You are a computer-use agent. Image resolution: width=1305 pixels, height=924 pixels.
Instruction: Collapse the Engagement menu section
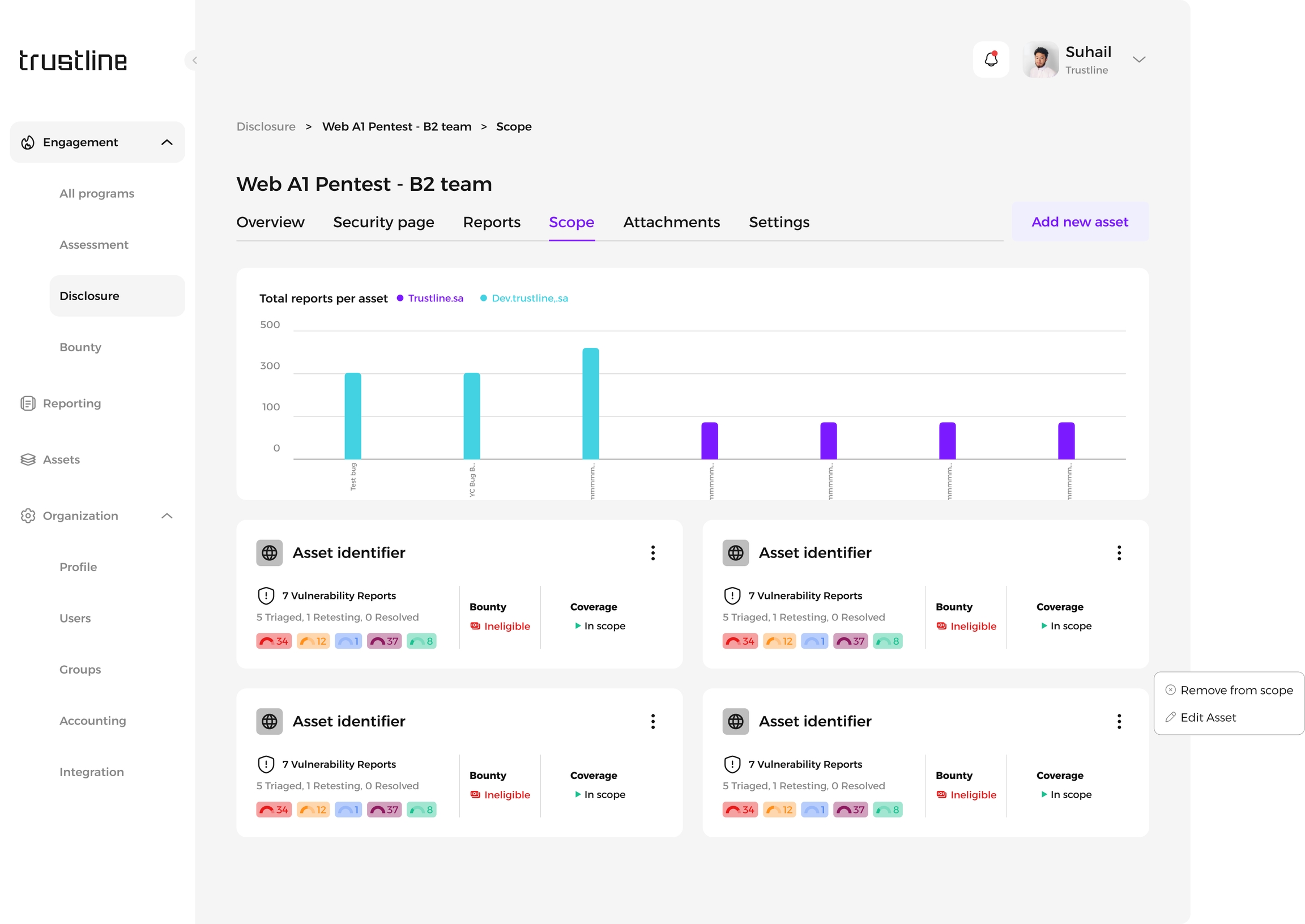click(x=167, y=142)
